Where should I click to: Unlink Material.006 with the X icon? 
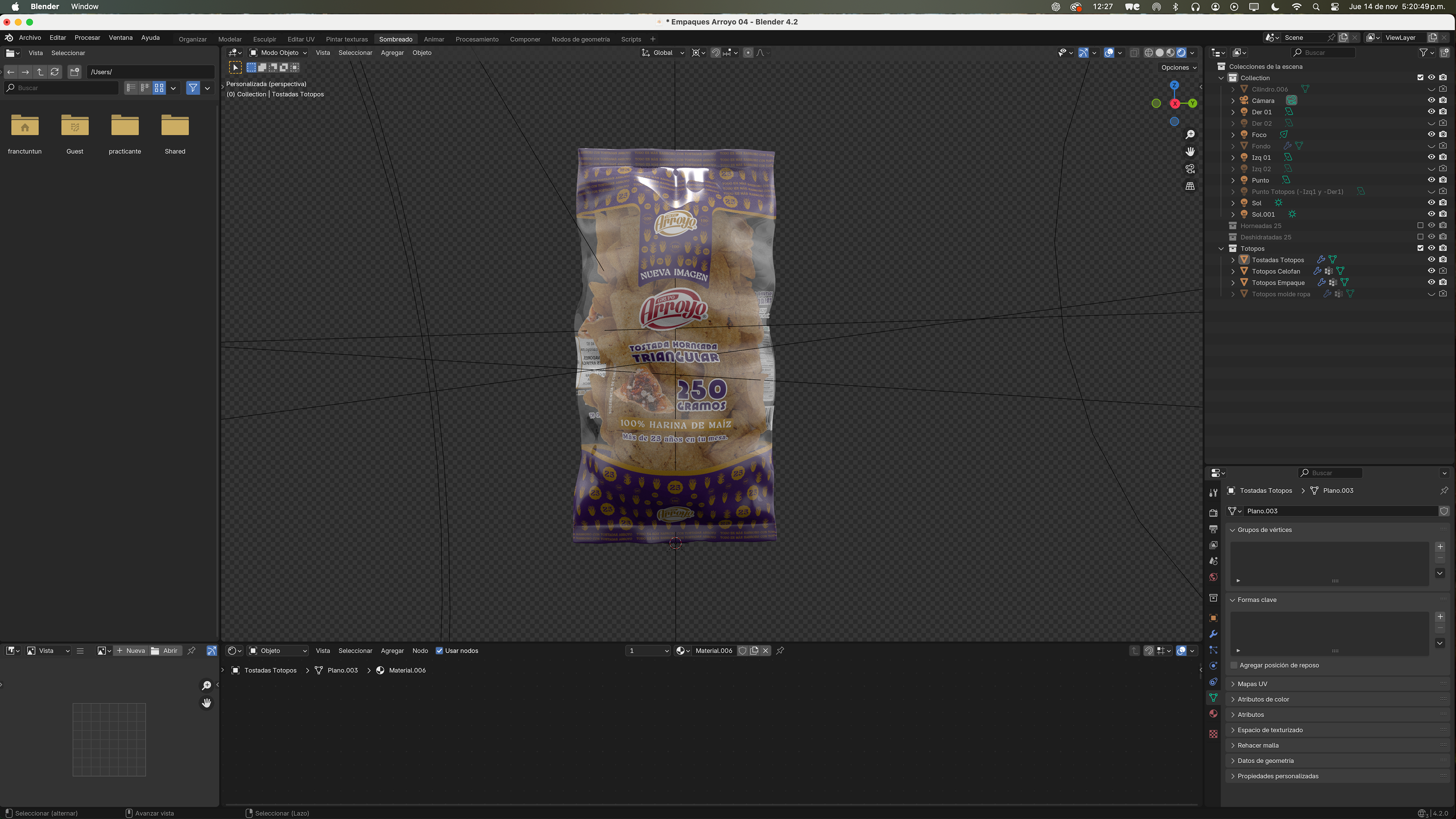click(765, 651)
